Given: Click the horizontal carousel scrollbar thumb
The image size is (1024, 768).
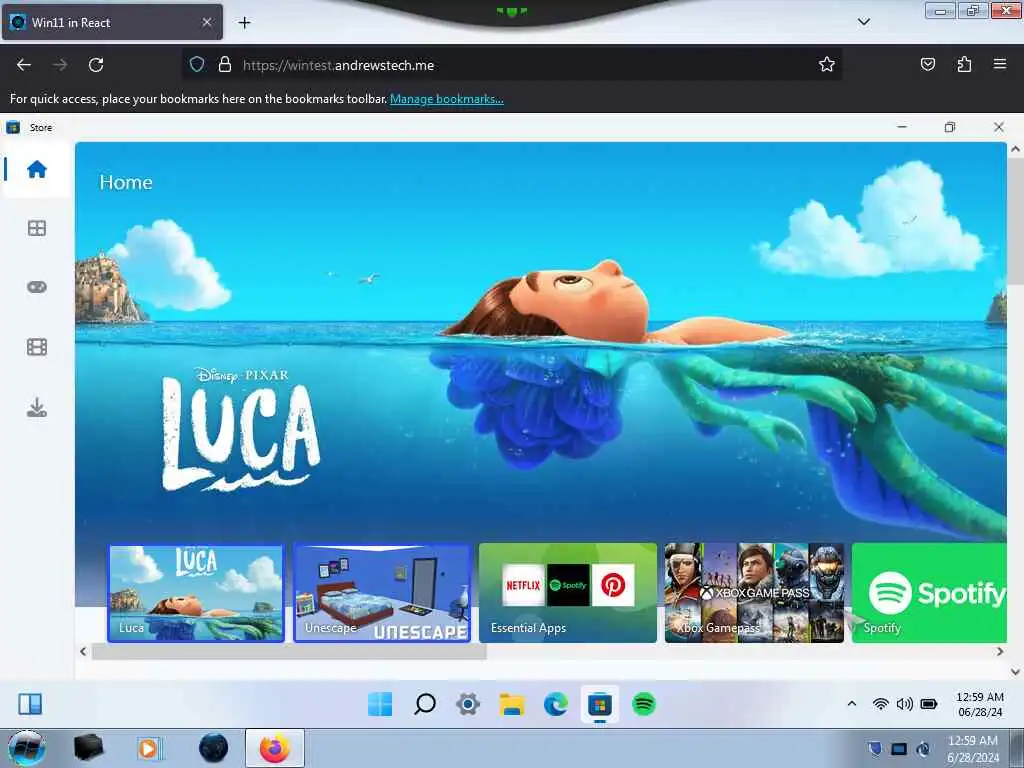Looking at the screenshot, I should [289, 651].
